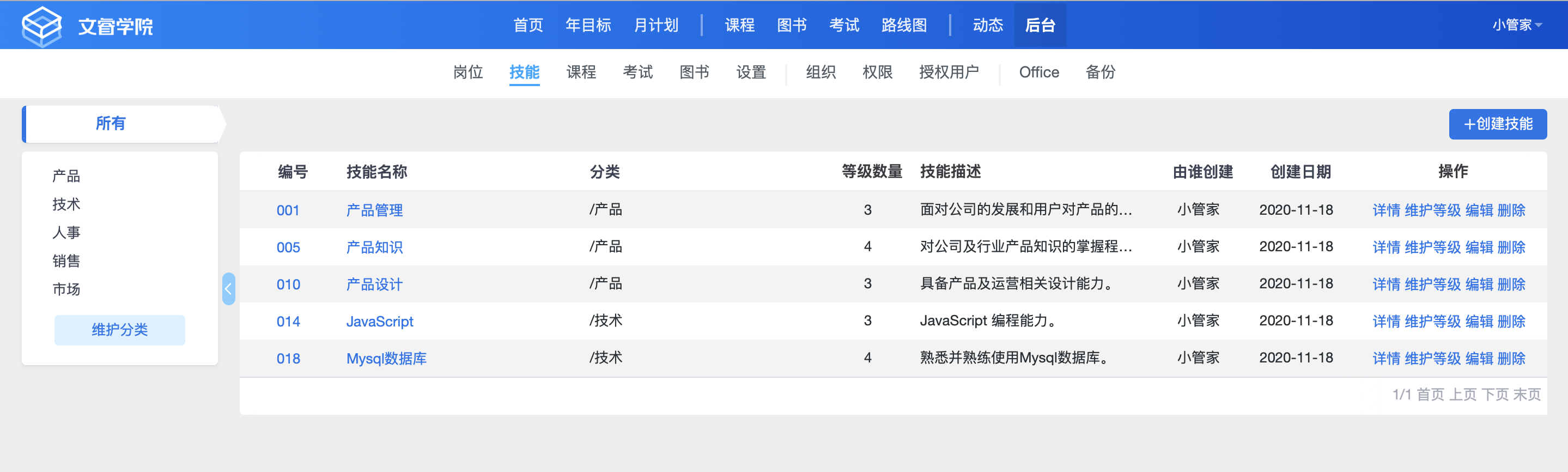Viewport: 1568px width, 472px height.
Task: Go to 末页 in pagination
Action: [x=1527, y=395]
